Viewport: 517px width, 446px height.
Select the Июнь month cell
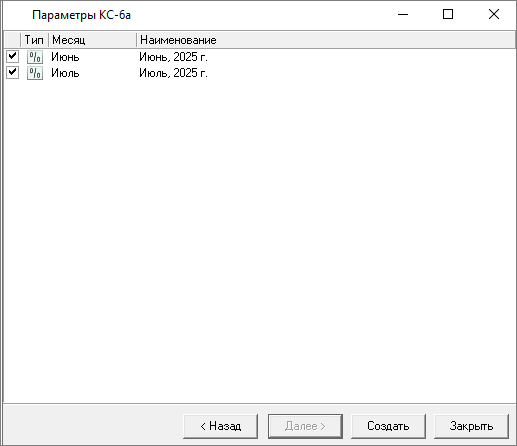[x=65, y=57]
